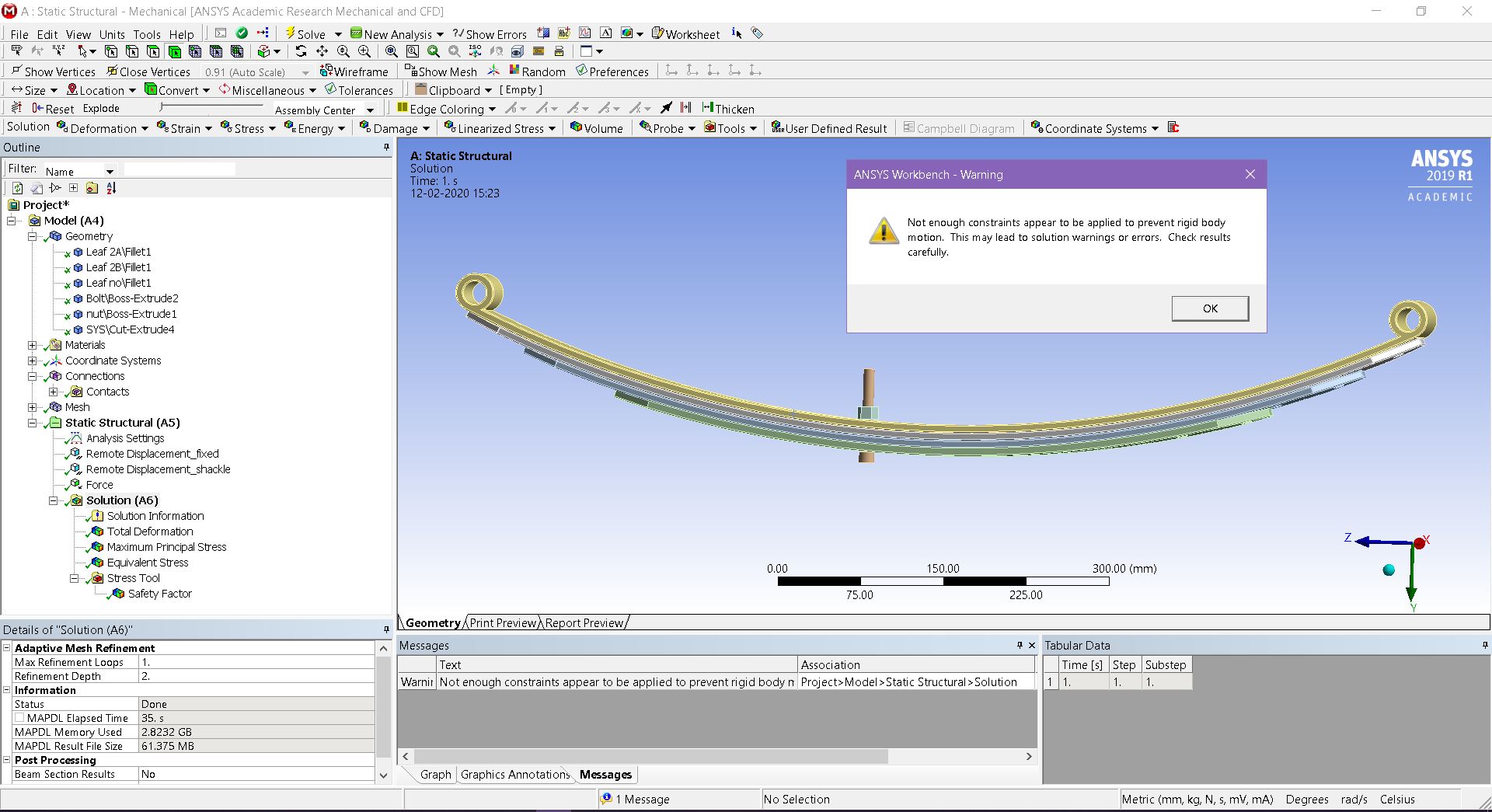Viewport: 1492px width, 812px height.
Task: Switch to the Report Preview tab
Action: [584, 623]
